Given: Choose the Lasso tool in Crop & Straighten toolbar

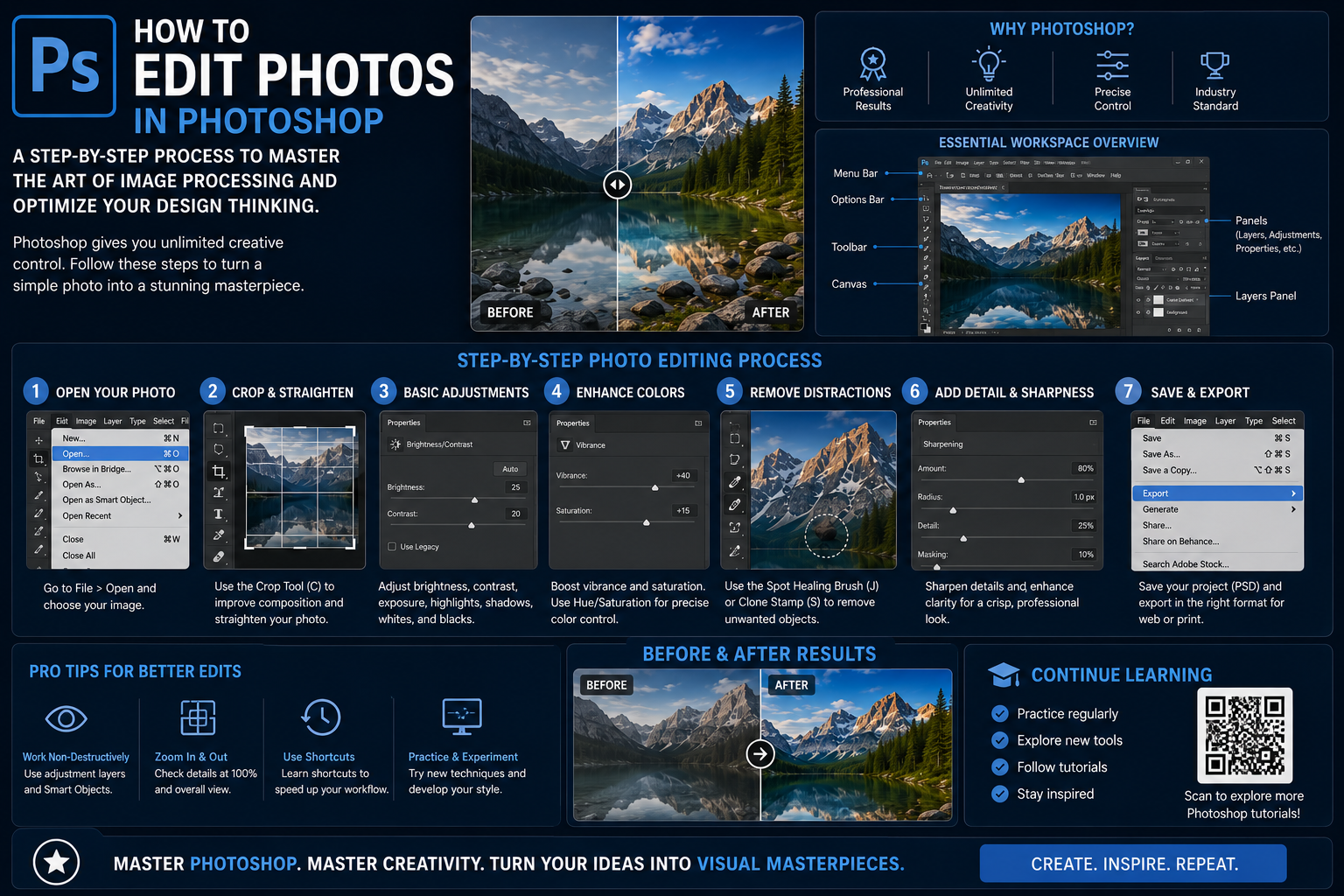Looking at the screenshot, I should coord(219,450).
